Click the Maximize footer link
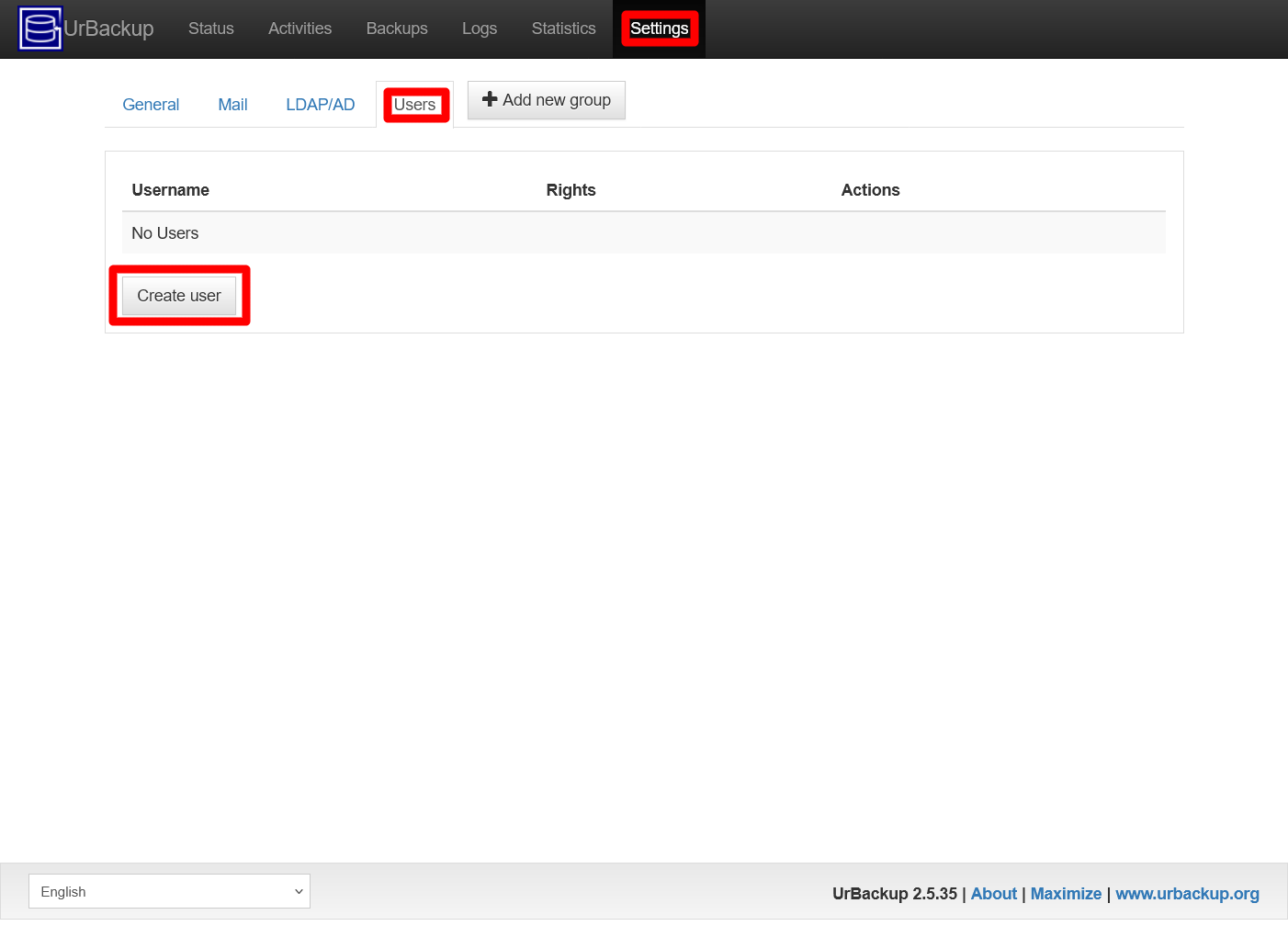The height and width of the screenshot is (926, 1288). click(x=1066, y=893)
